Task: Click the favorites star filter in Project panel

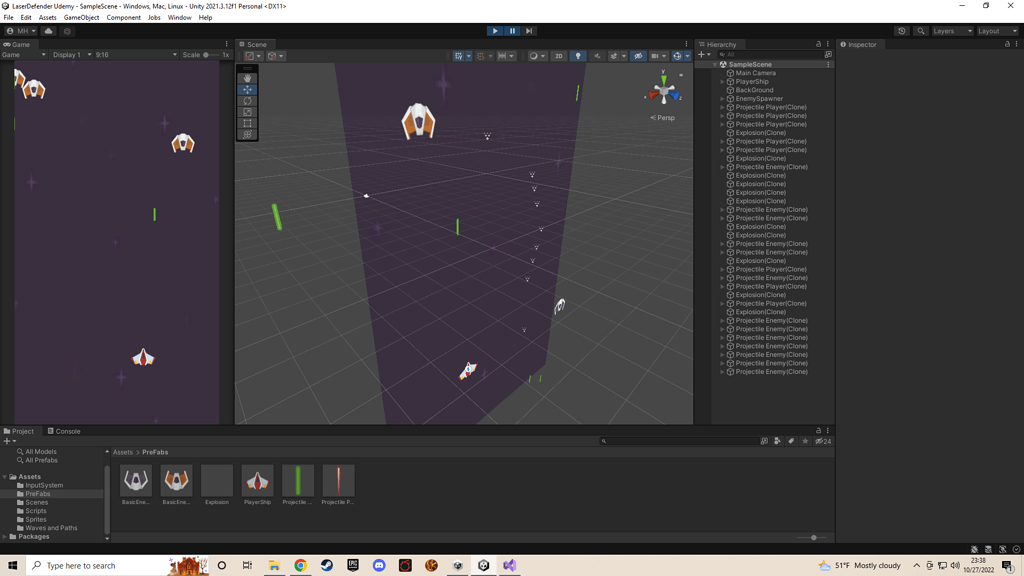Action: pos(805,441)
